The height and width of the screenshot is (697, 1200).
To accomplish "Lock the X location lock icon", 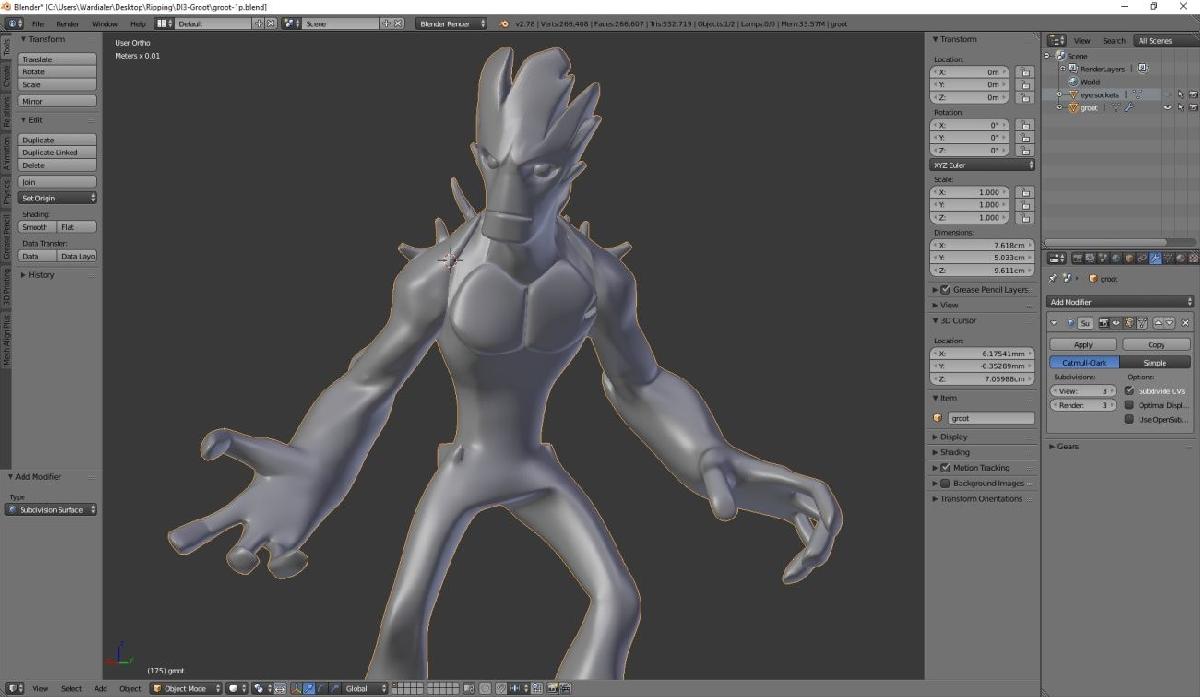I will click(1024, 72).
